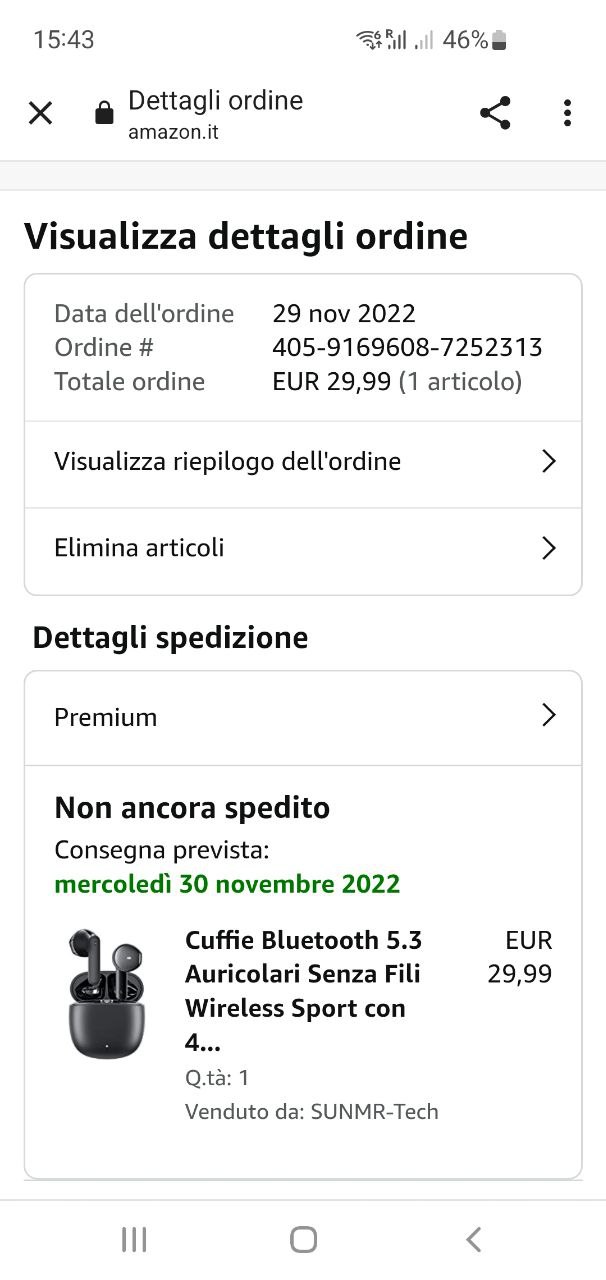This screenshot has height=1280, width=606.
Task: Share the order details page
Action: coord(495,113)
